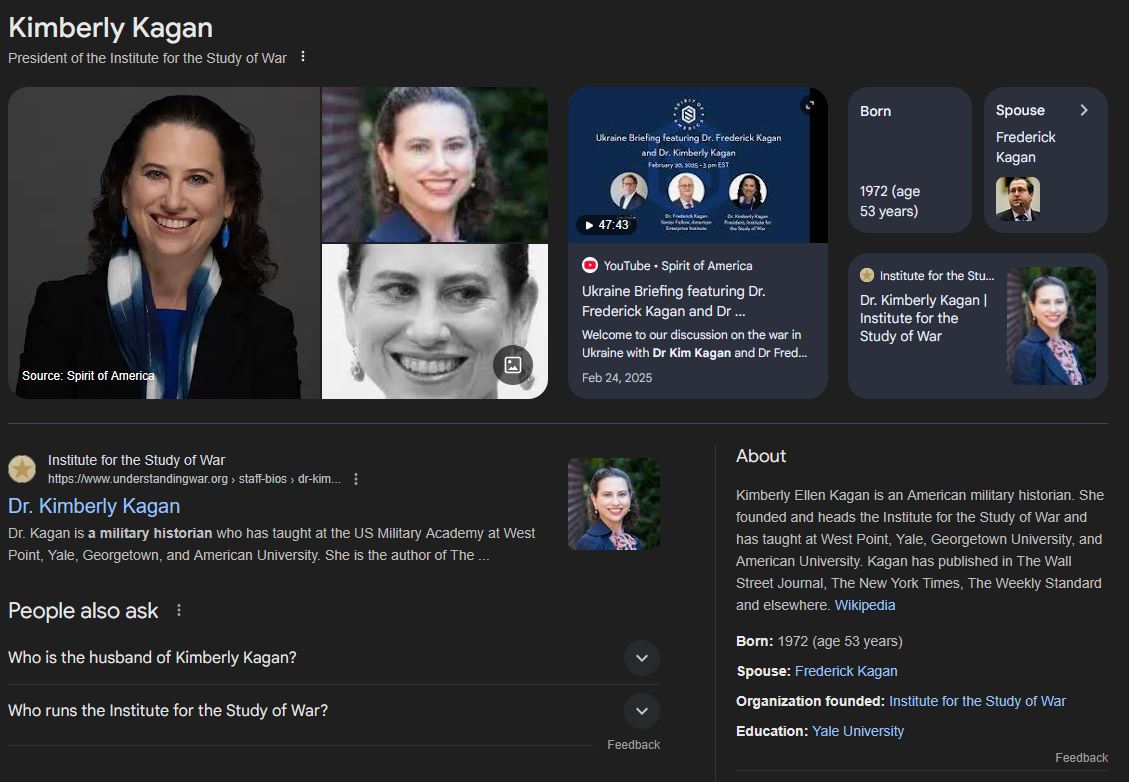Click 'YouTube • Spirit of America' source label

(678, 266)
